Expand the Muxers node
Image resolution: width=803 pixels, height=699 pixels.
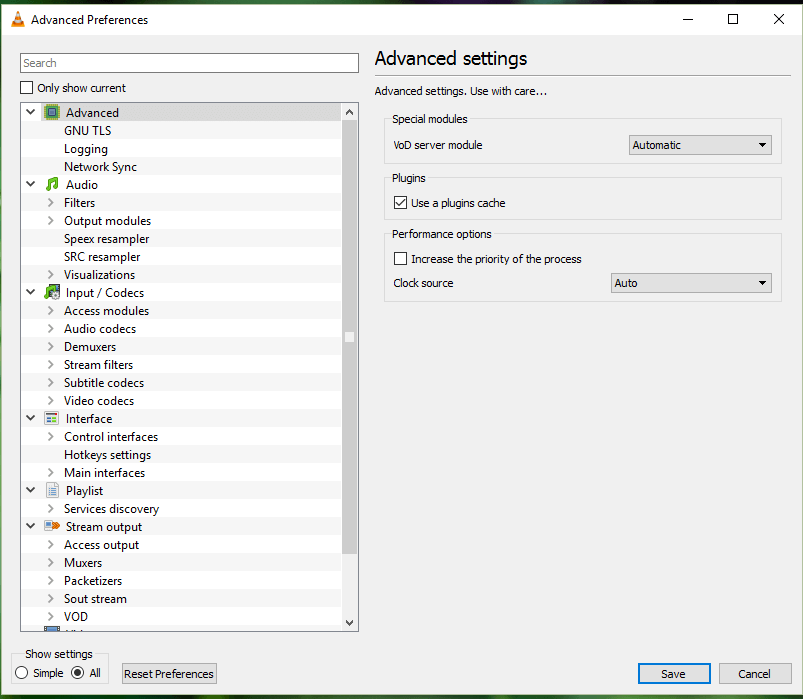click(50, 563)
